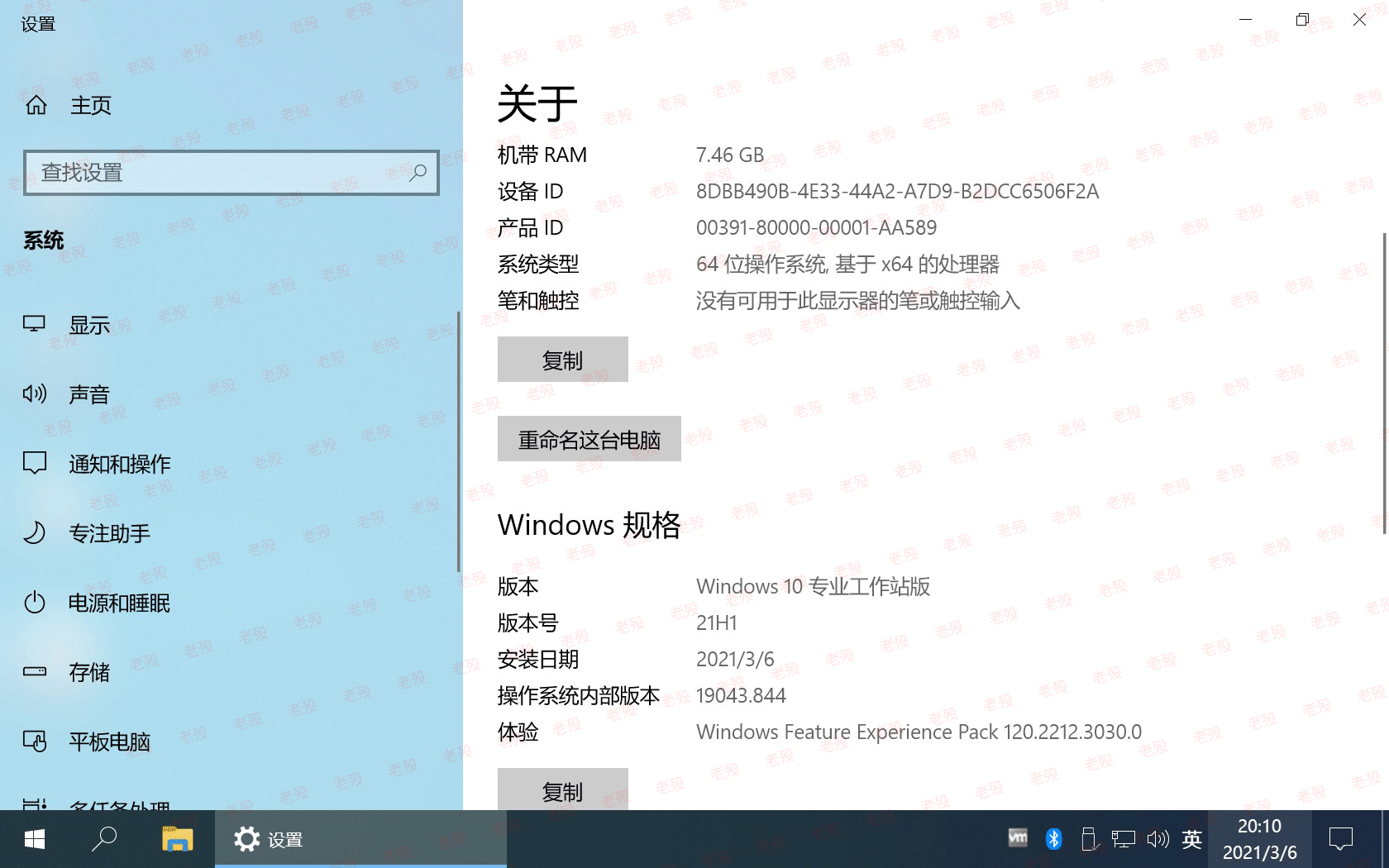
Task: Open 专注助手 settings page
Action: 110,533
